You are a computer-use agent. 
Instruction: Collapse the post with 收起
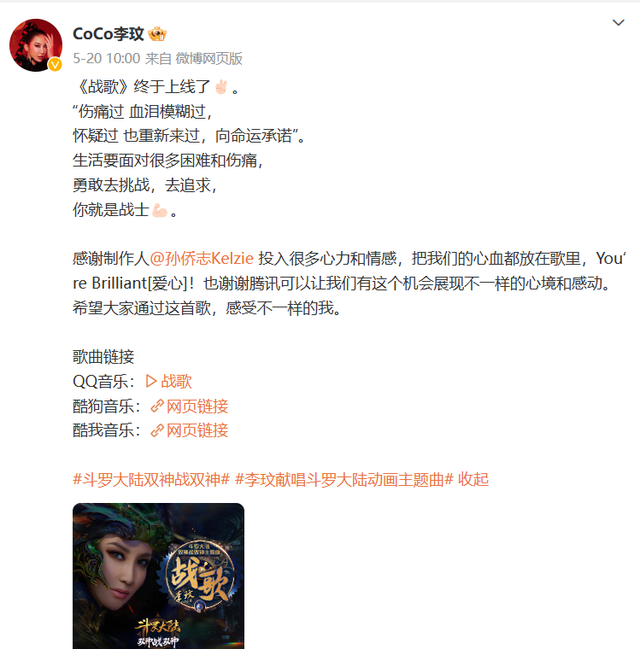pyautogui.click(x=473, y=480)
